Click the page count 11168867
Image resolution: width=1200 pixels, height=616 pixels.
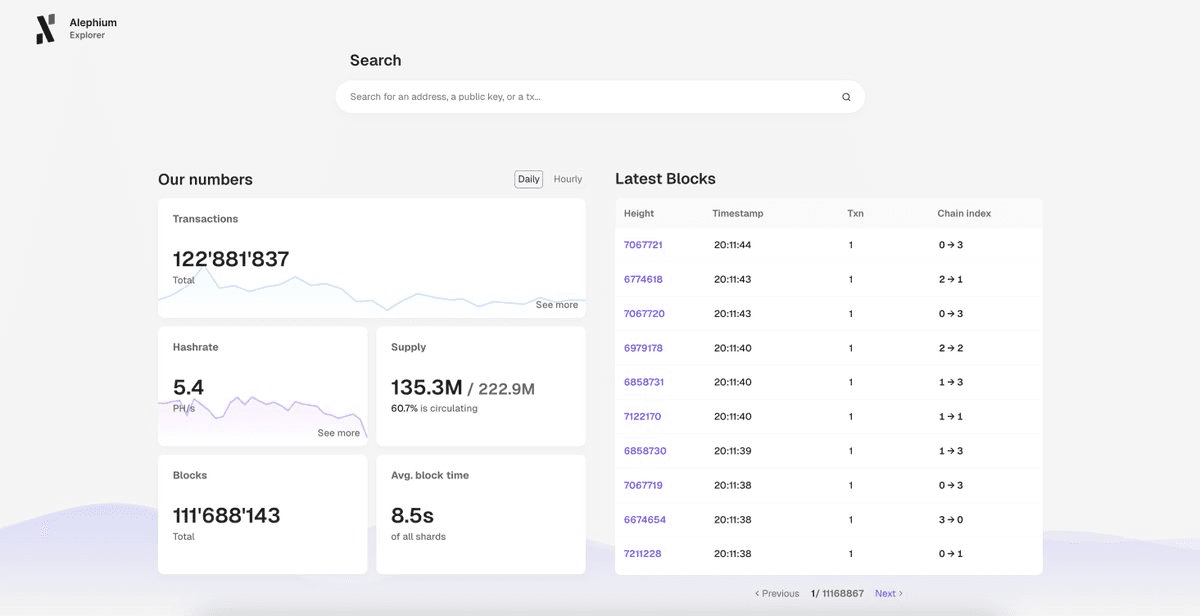point(843,593)
